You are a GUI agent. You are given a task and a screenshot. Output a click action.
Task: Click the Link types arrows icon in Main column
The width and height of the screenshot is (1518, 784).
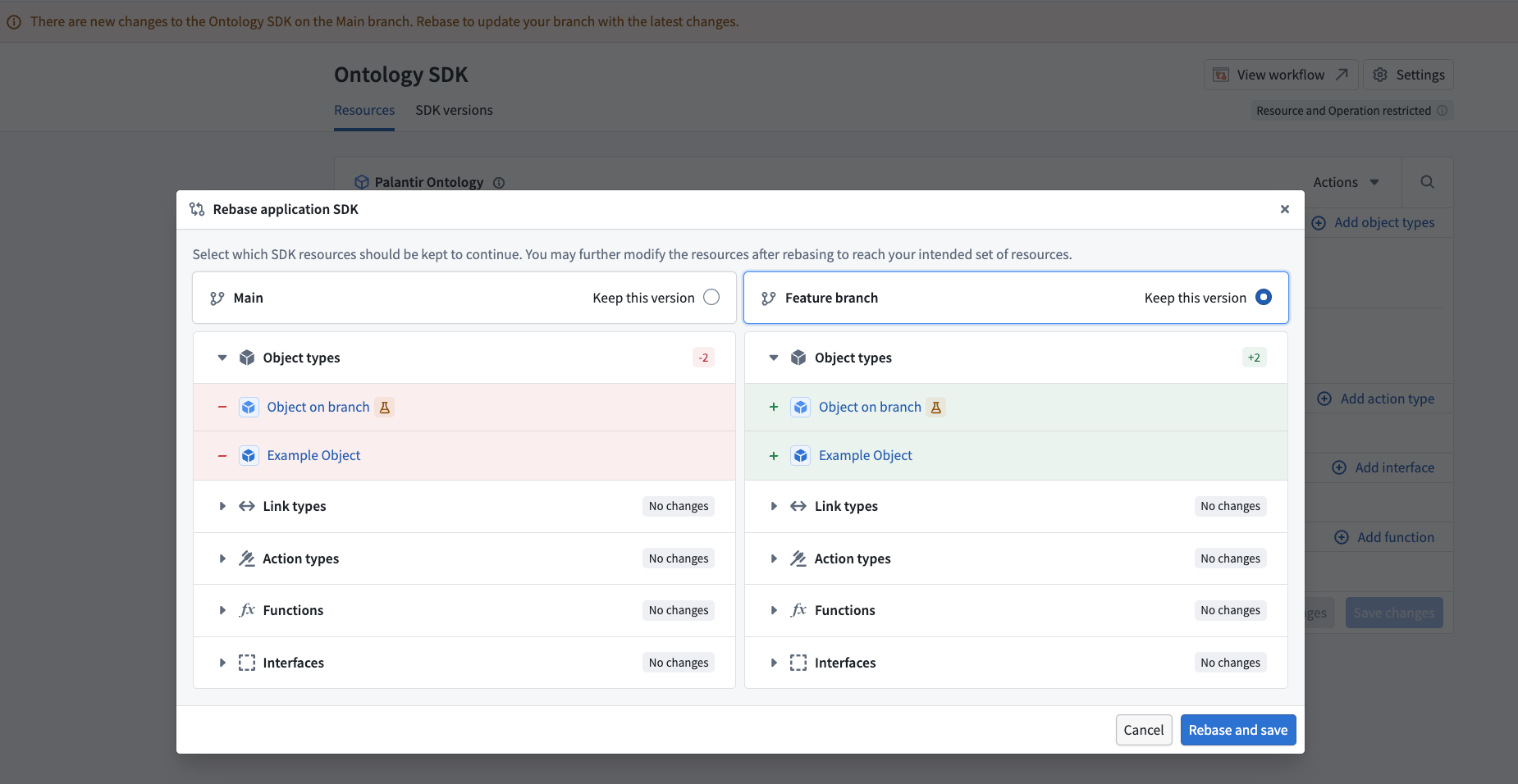(x=246, y=506)
